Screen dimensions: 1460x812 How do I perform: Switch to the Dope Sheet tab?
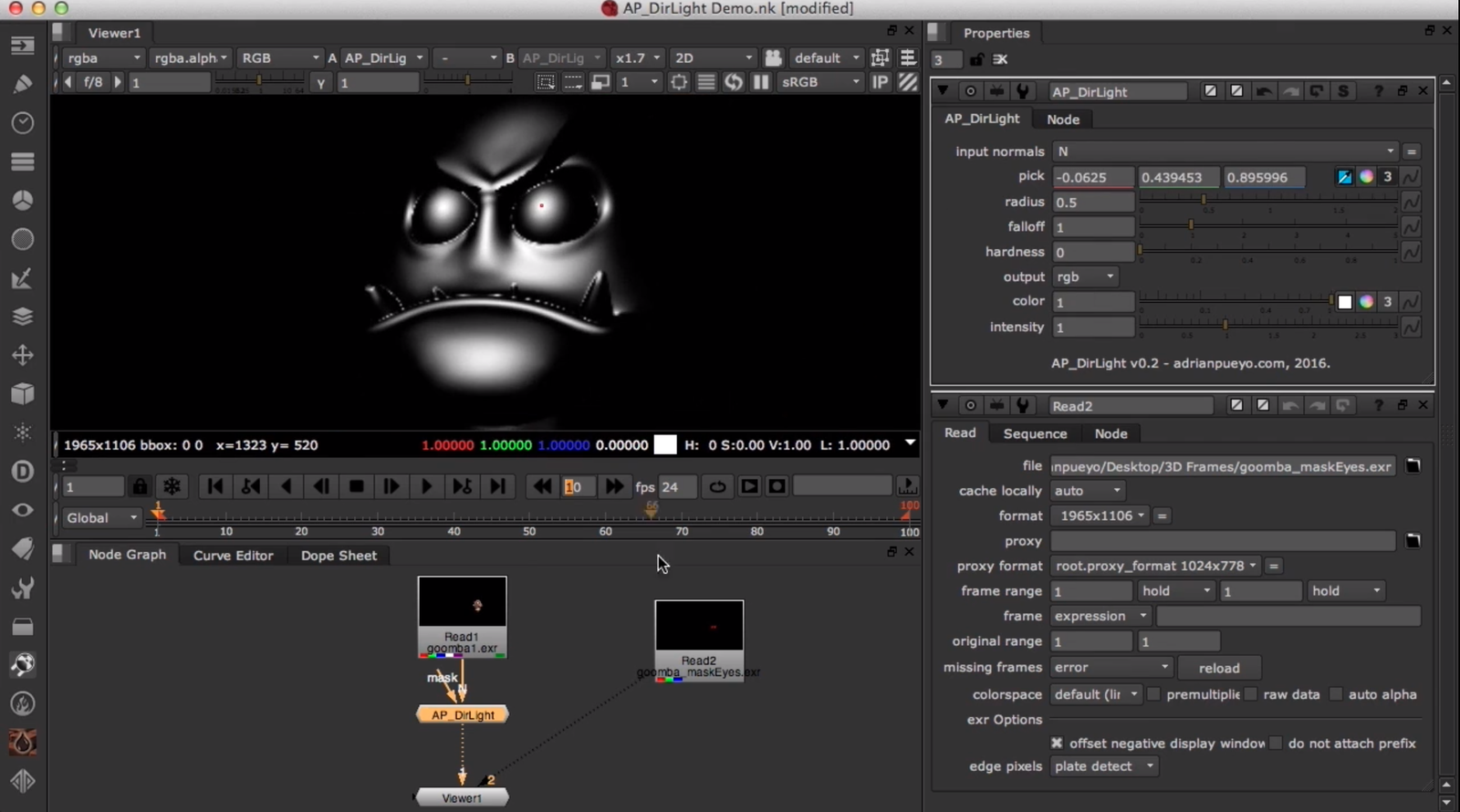click(x=339, y=555)
